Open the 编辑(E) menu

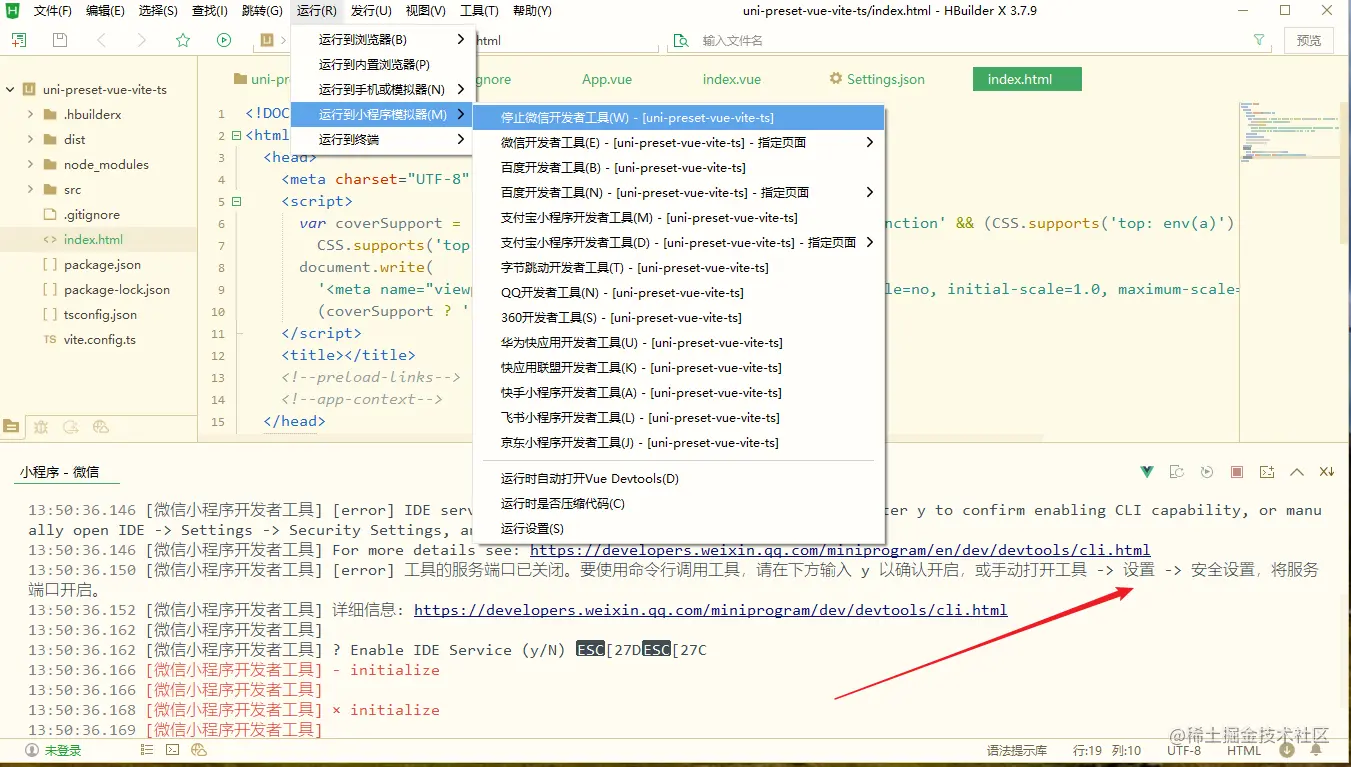[106, 11]
